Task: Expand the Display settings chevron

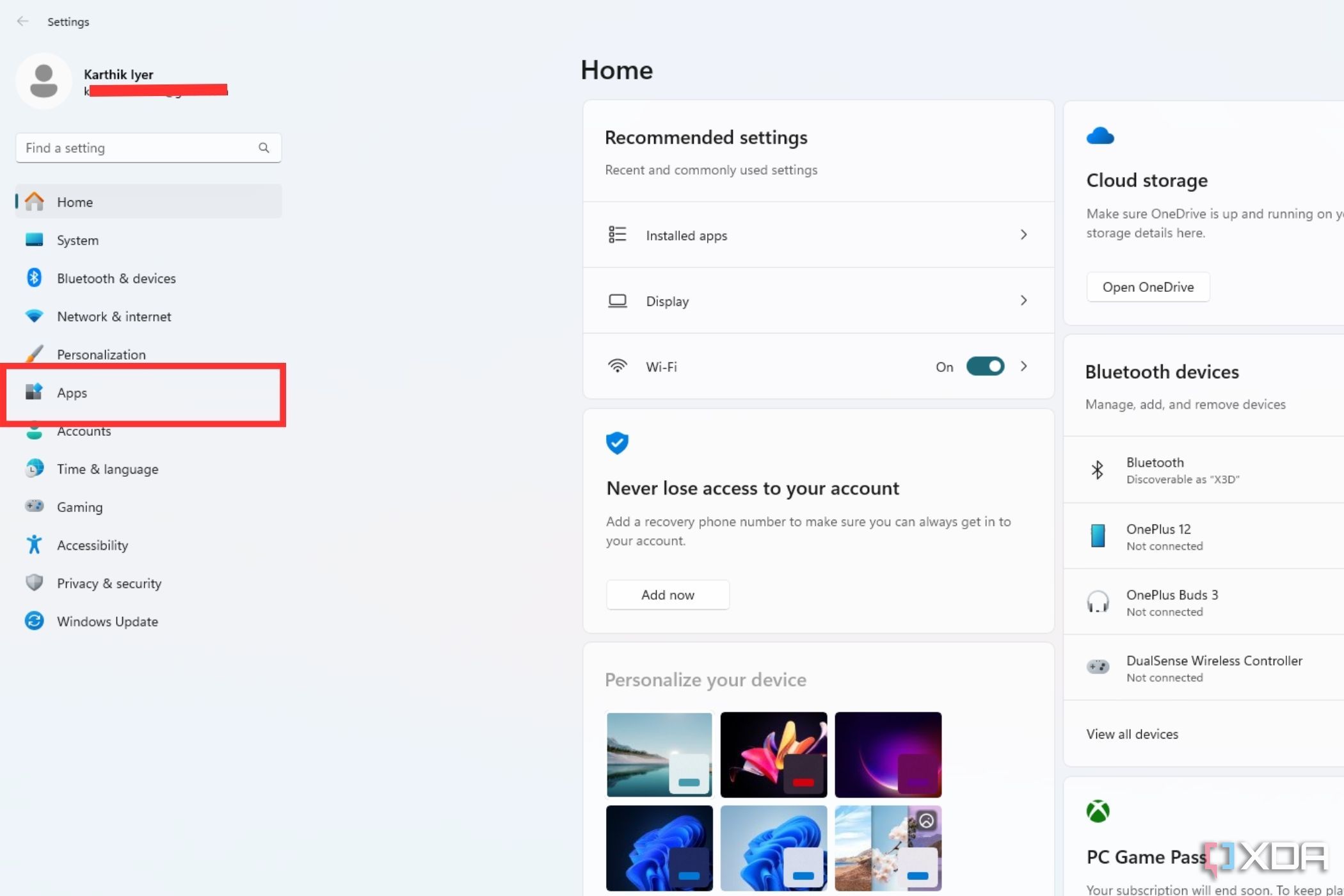Action: (x=1024, y=300)
